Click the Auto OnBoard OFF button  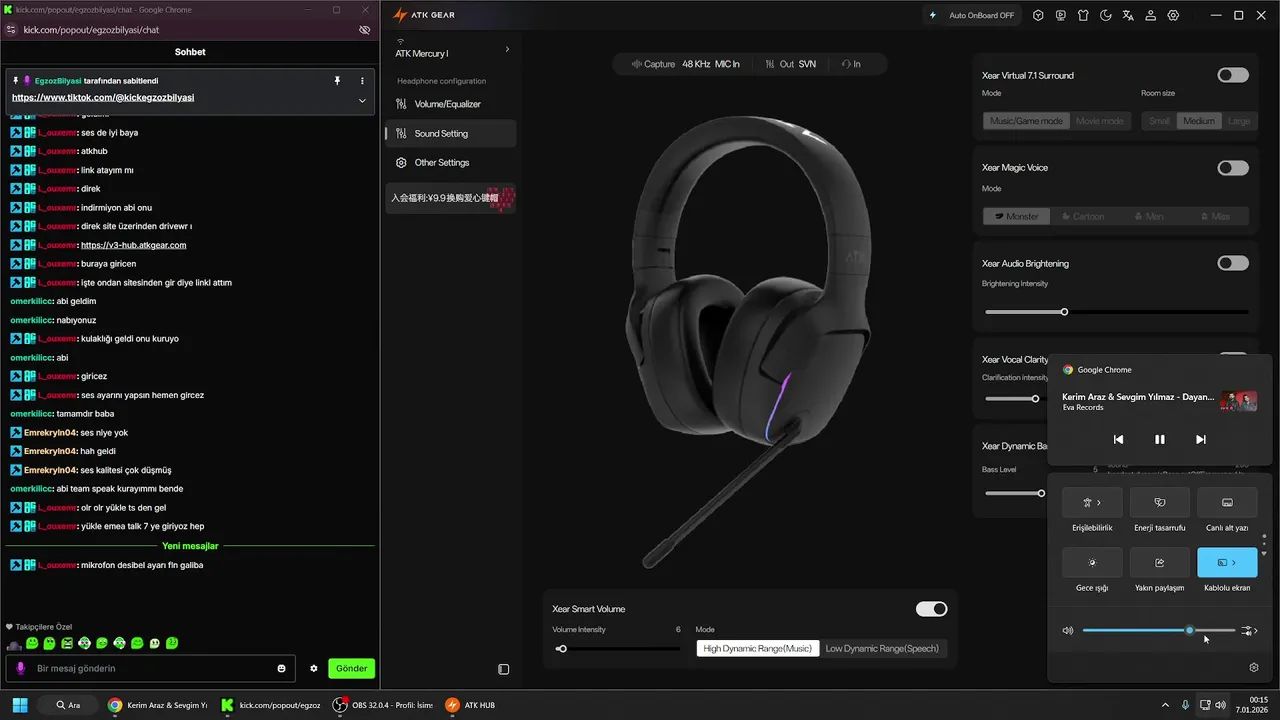click(972, 15)
